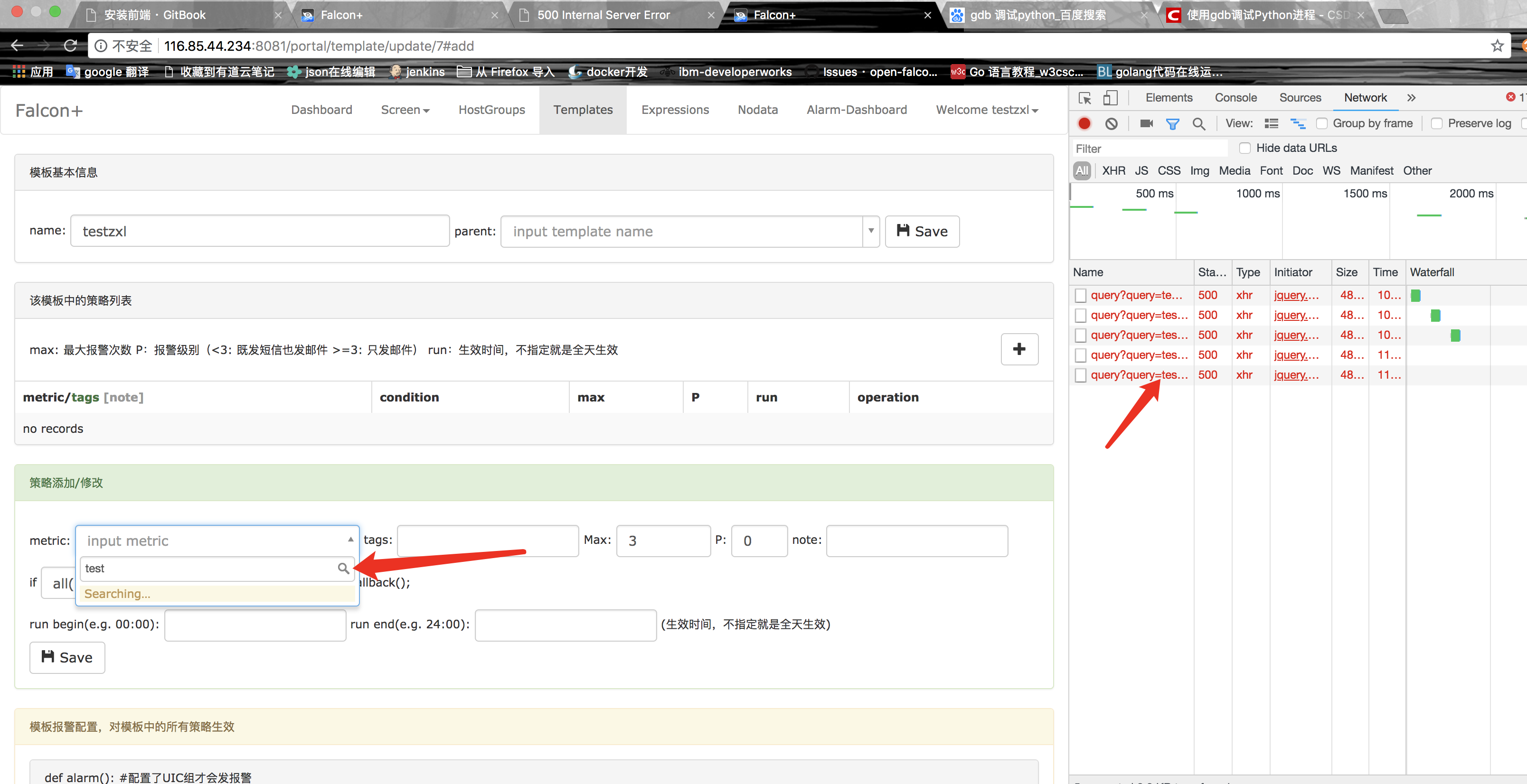Toggle the device toolbar icon
This screenshot has width=1527, height=784.
tap(1110, 98)
